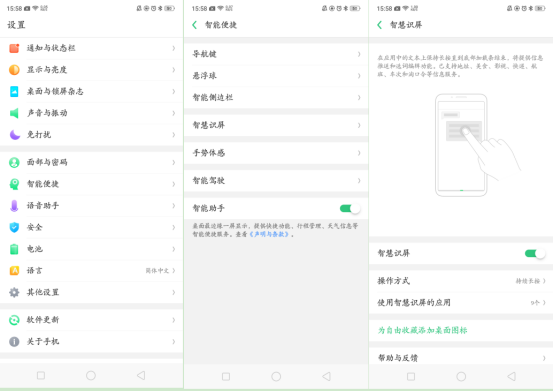Select the 桌面与锁屏杂志 label
The width and height of the screenshot is (554, 391).
pyautogui.click(x=55, y=91)
